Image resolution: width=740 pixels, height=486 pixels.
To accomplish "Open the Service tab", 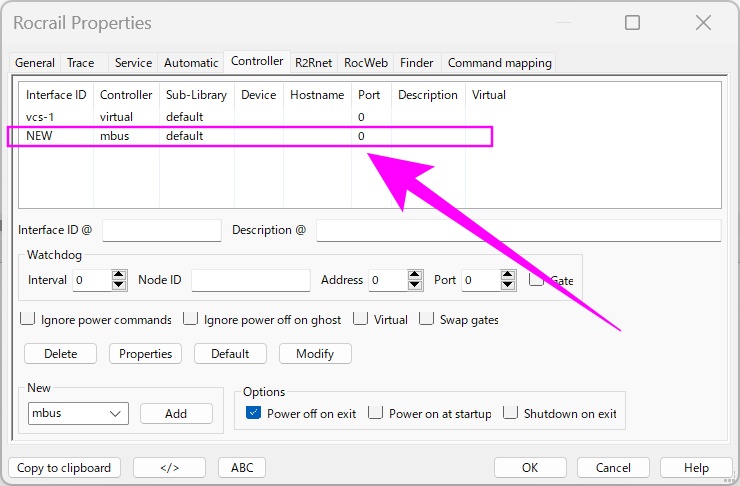I will 133,63.
